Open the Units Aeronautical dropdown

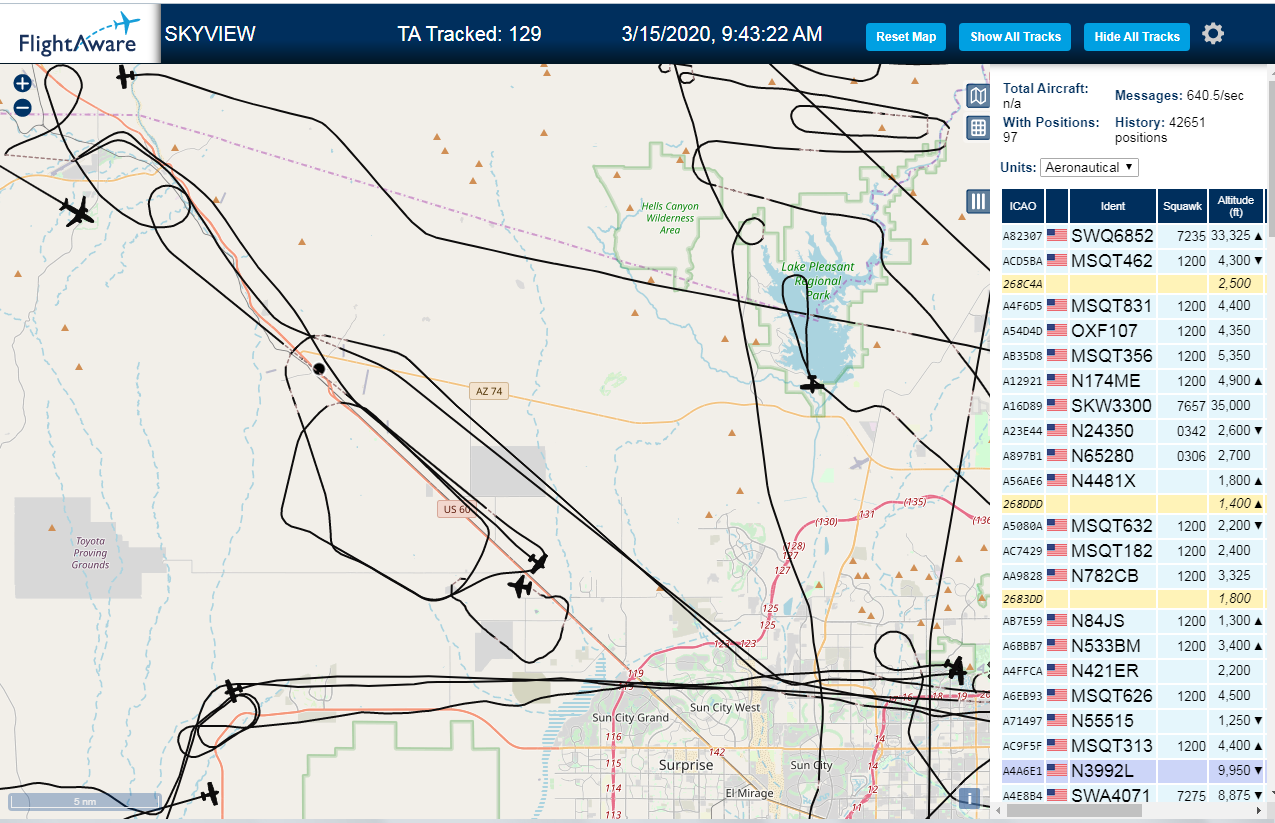click(x=1089, y=167)
